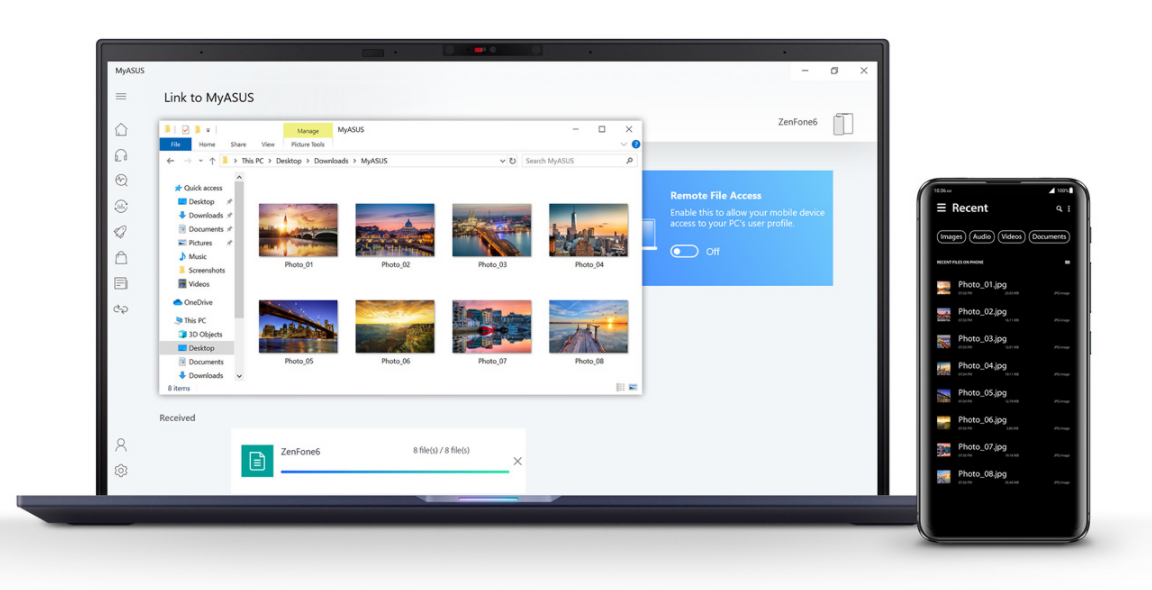Tap the search icon on the phone
1152x590 pixels.
(1059, 209)
